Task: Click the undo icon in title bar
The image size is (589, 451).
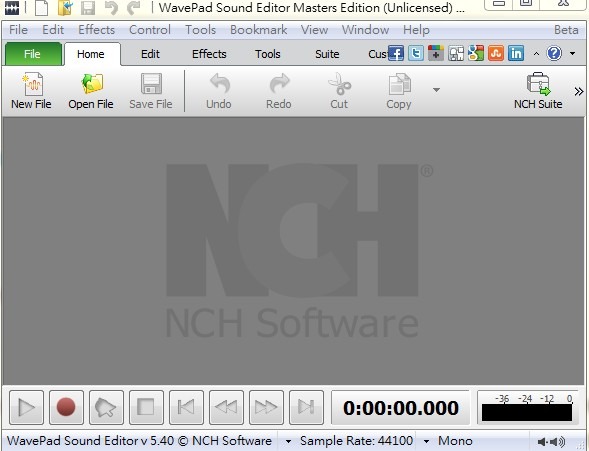Action: [111, 8]
